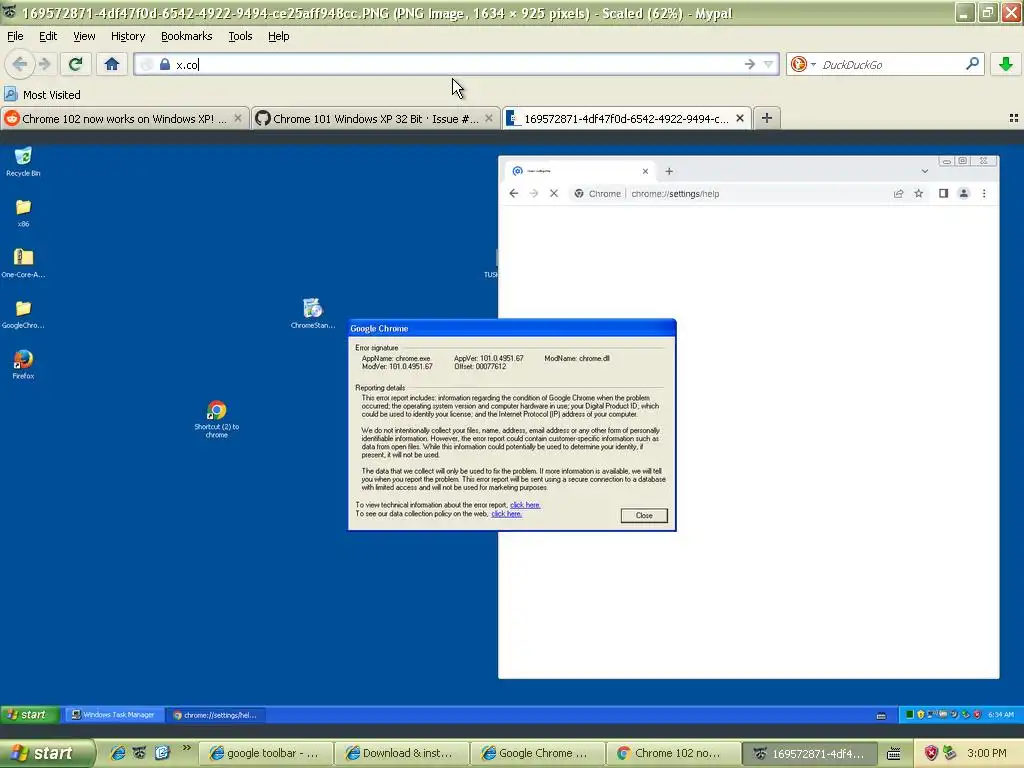Click the search magnifier icon

(x=972, y=64)
